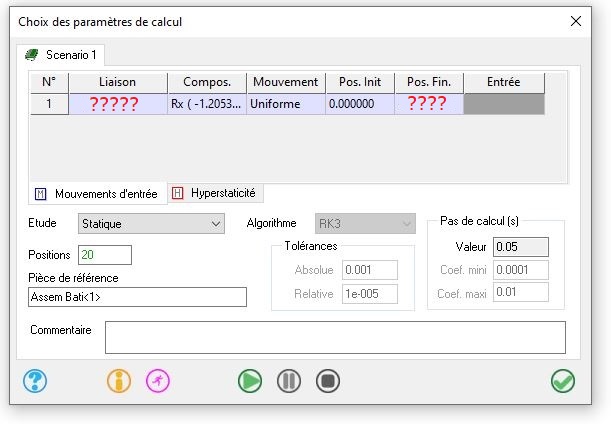Expand the Algorithme RK3 dropdown

(x=365, y=224)
